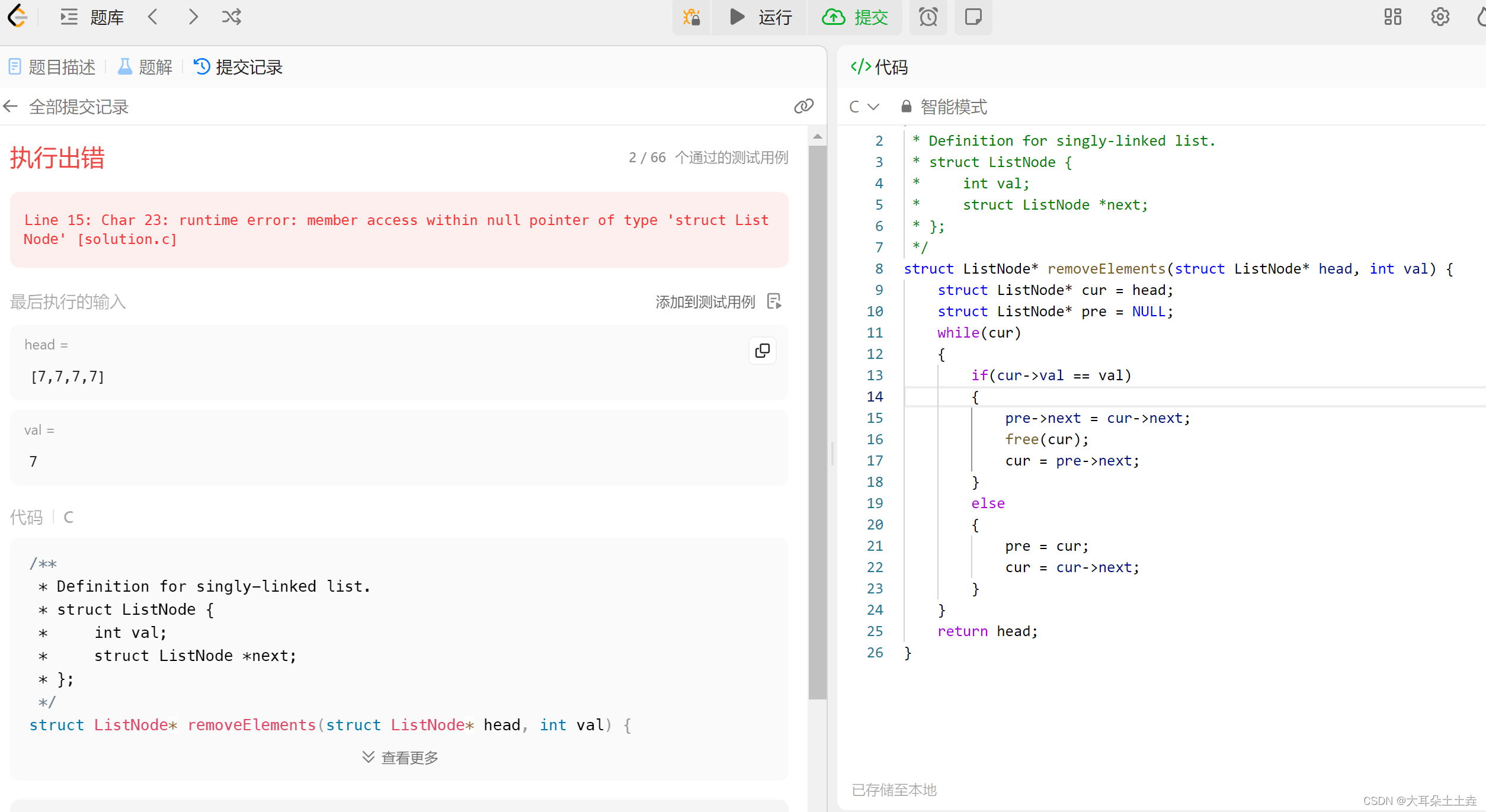The width and height of the screenshot is (1486, 812).
Task: Click the runtime error message box
Action: point(399,230)
